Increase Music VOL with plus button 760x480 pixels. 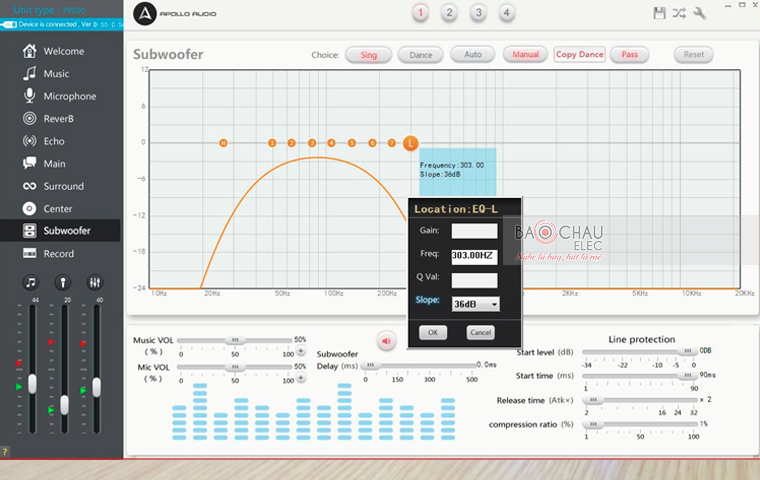tap(301, 351)
